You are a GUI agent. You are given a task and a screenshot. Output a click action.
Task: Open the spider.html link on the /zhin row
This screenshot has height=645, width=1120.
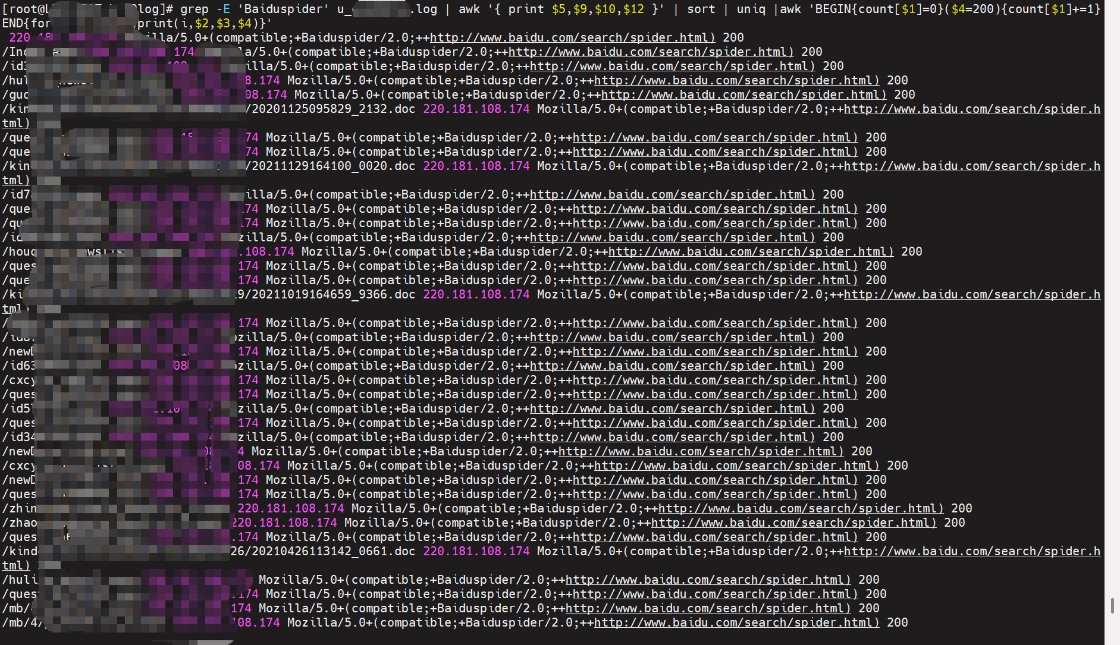pyautogui.click(x=801, y=509)
